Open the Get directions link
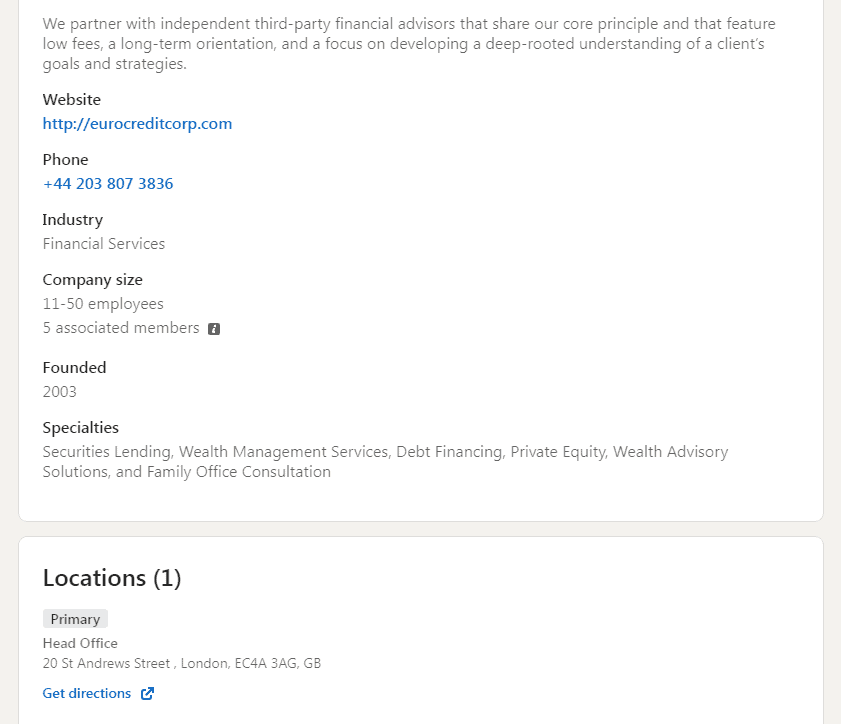 point(87,694)
